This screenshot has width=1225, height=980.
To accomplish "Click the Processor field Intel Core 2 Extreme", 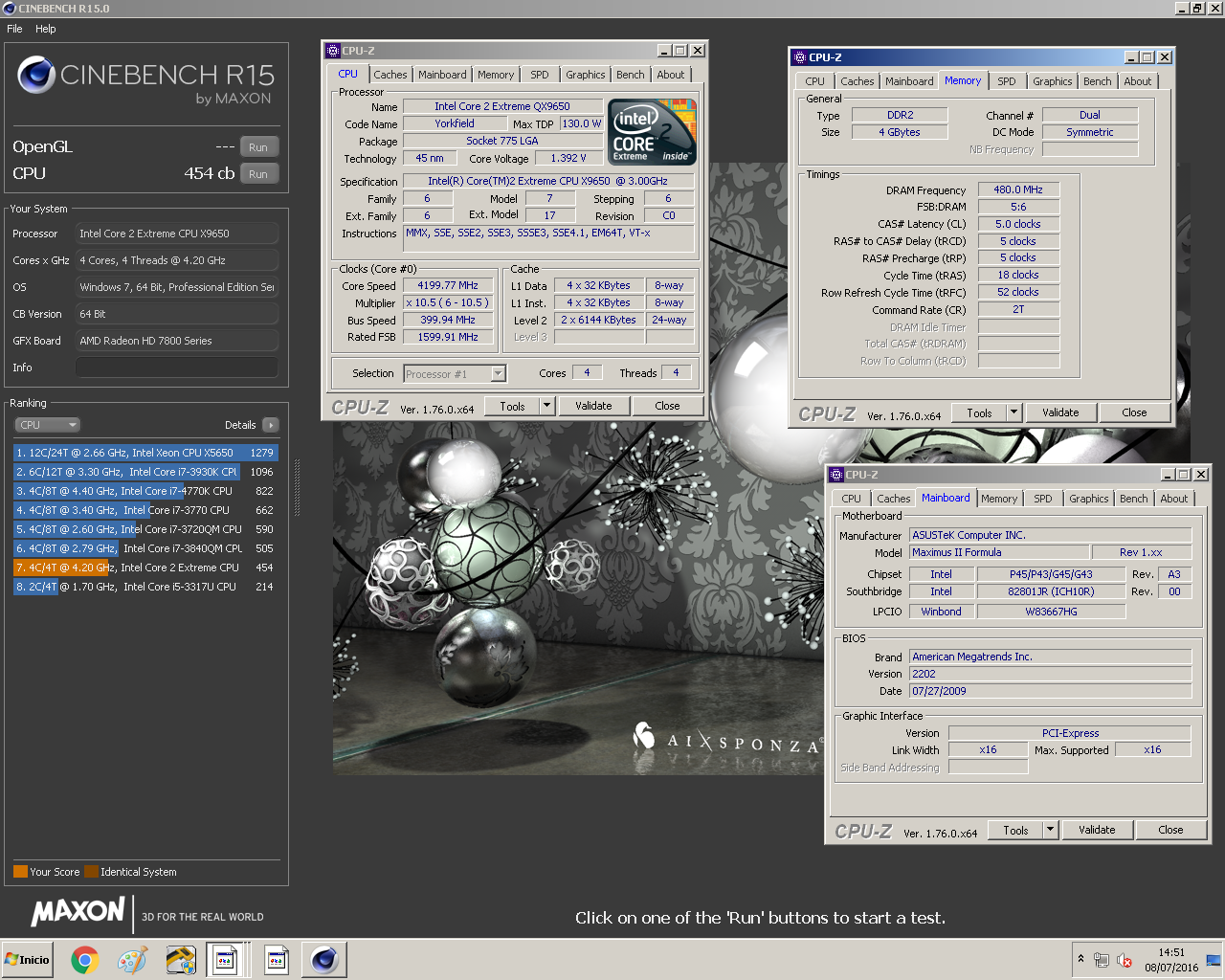I will pos(177,234).
